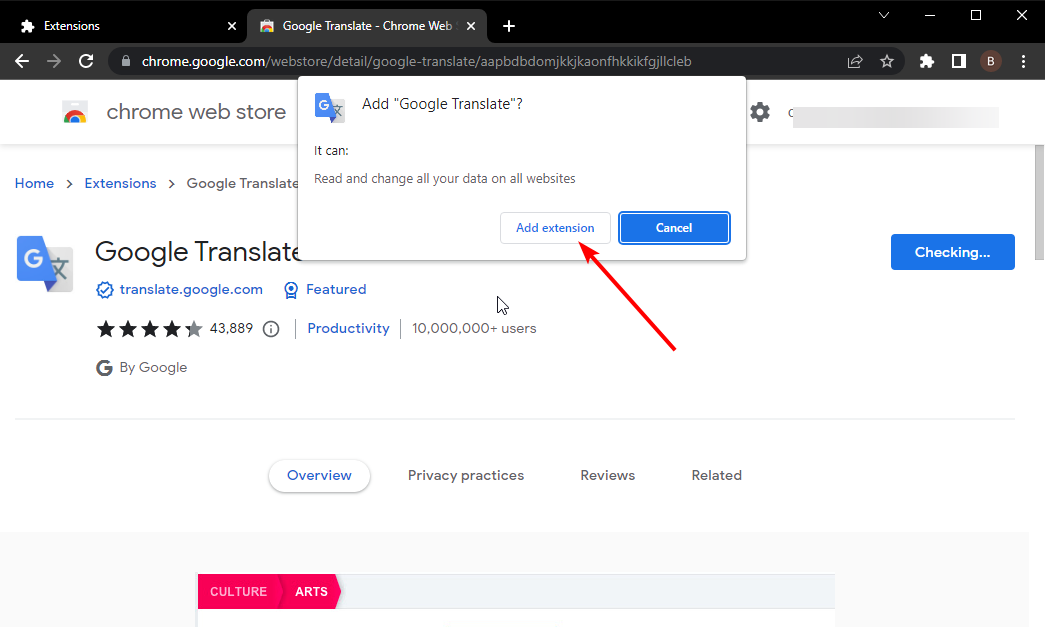
Task: Click the CULTURE label in preview image
Action: pos(239,592)
